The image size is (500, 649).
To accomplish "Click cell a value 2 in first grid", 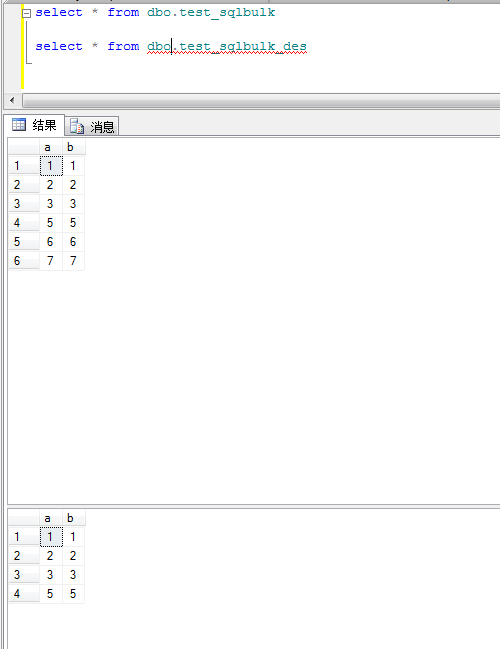I will 51,185.
